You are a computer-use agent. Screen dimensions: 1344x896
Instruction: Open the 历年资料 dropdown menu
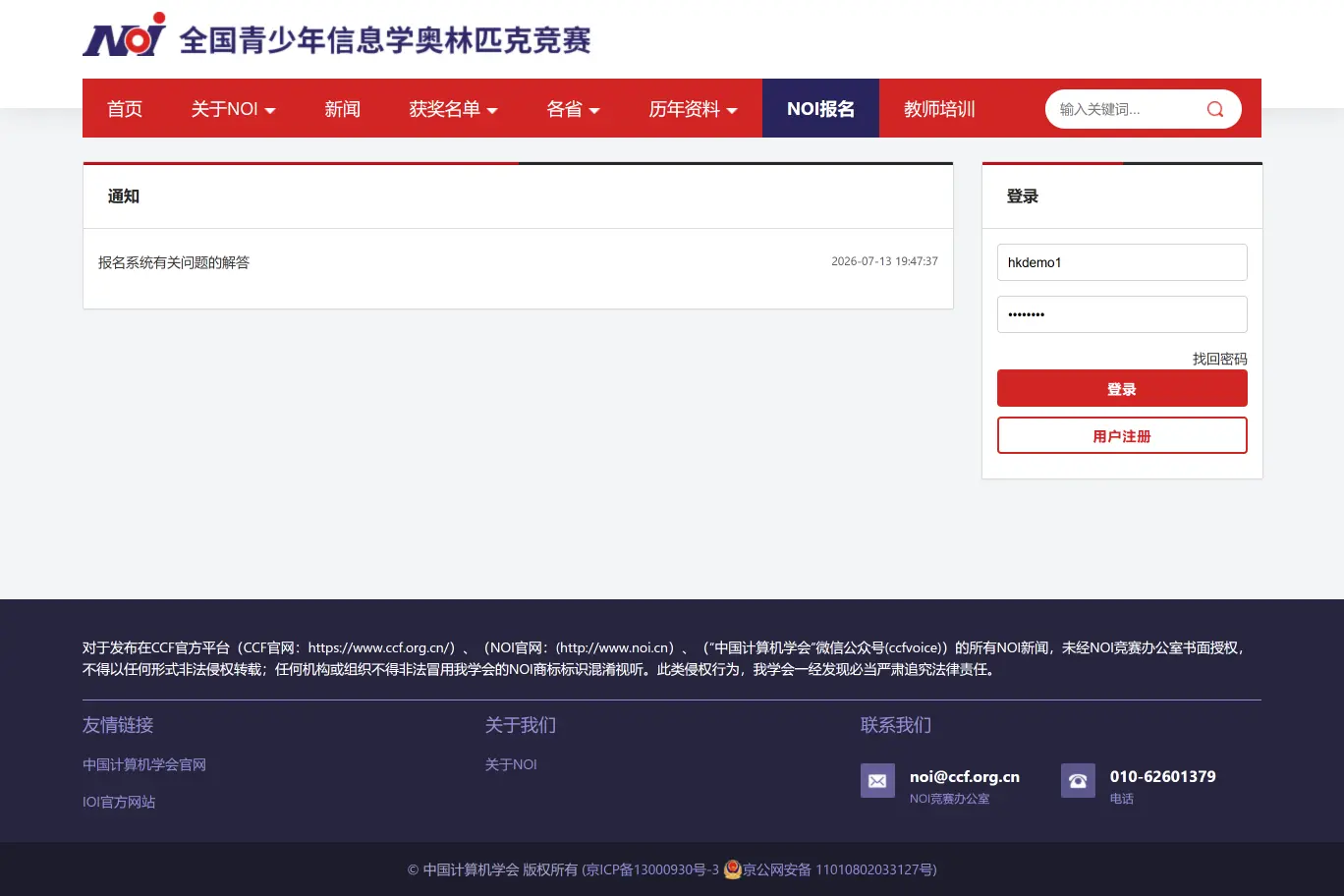click(693, 109)
